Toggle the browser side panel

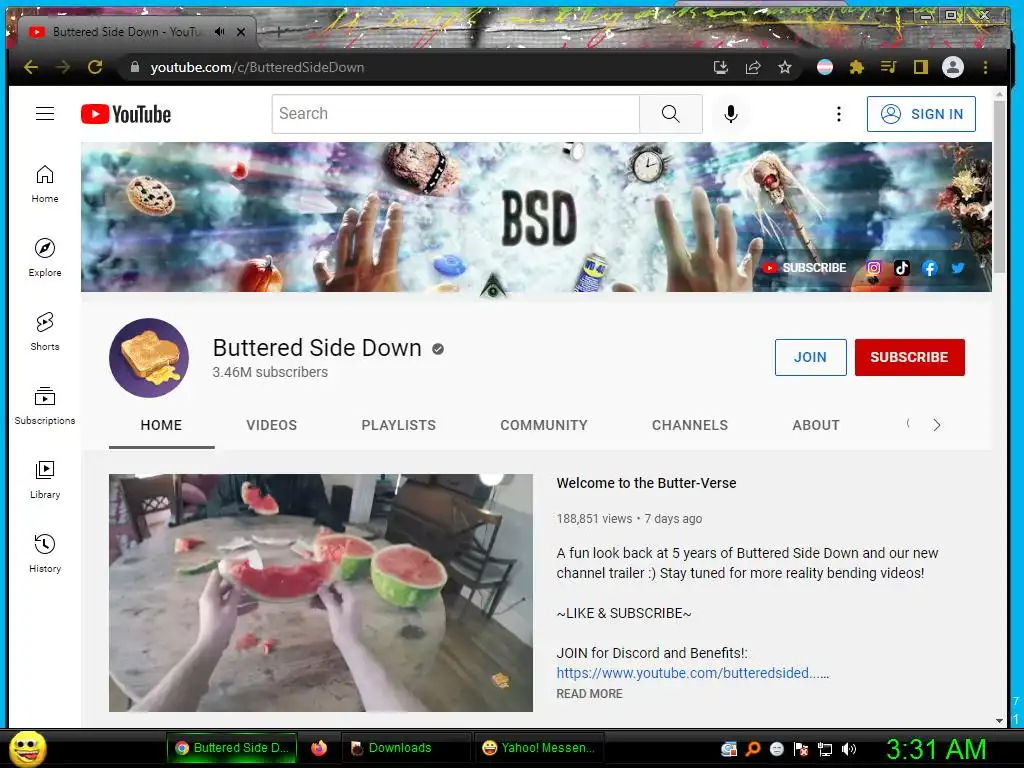click(x=921, y=67)
